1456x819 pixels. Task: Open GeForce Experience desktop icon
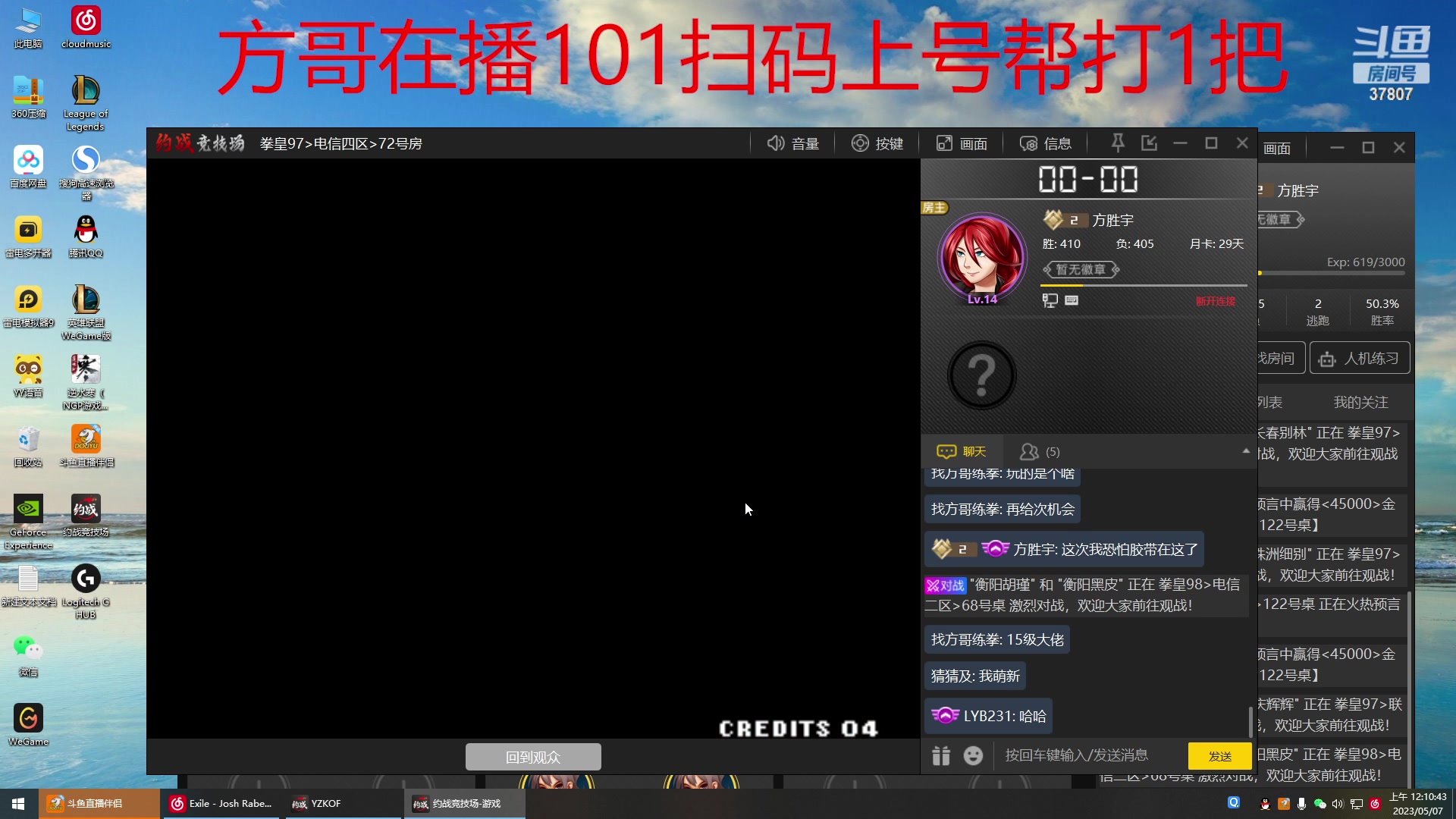28,522
